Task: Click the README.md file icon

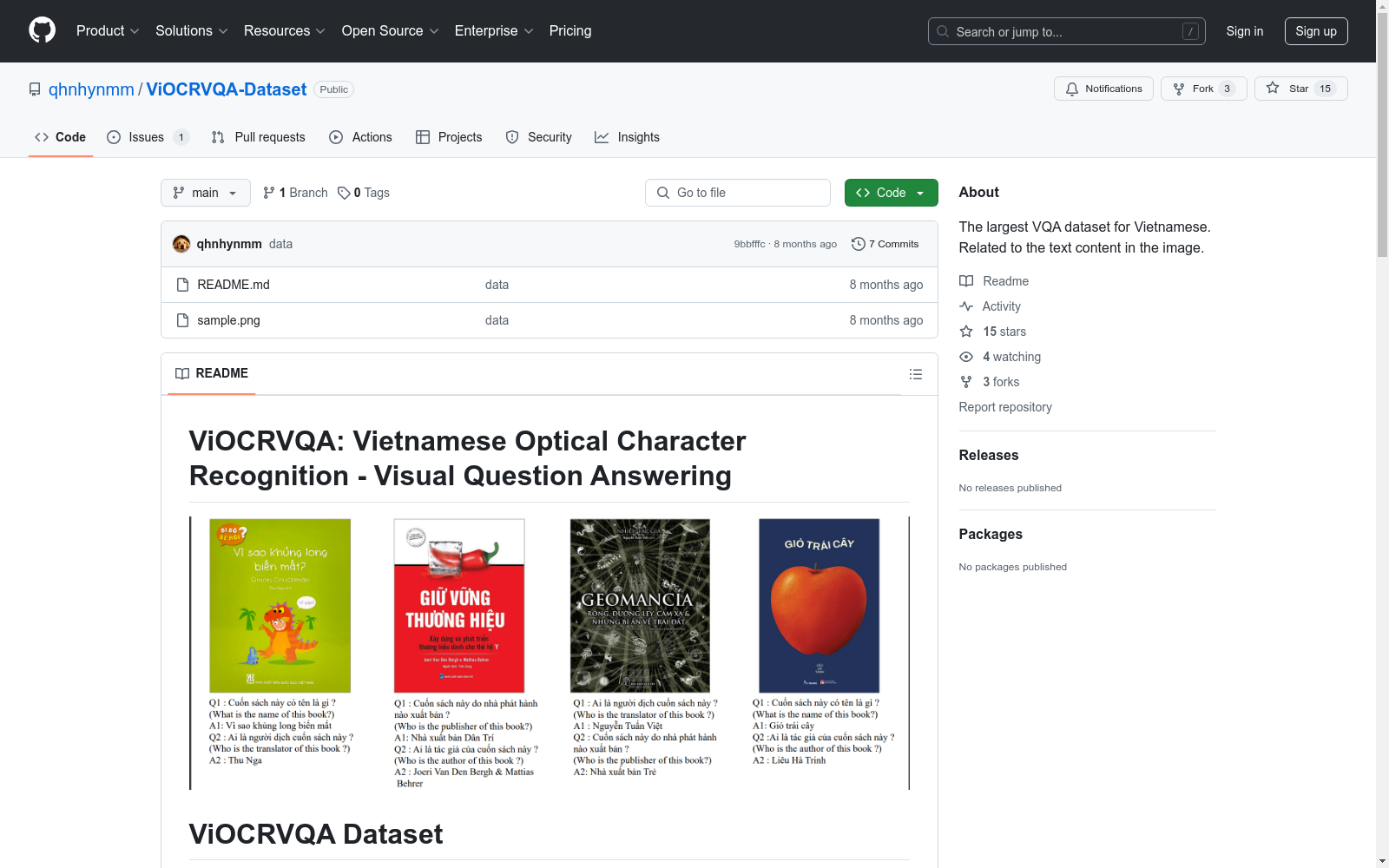Action: (182, 285)
